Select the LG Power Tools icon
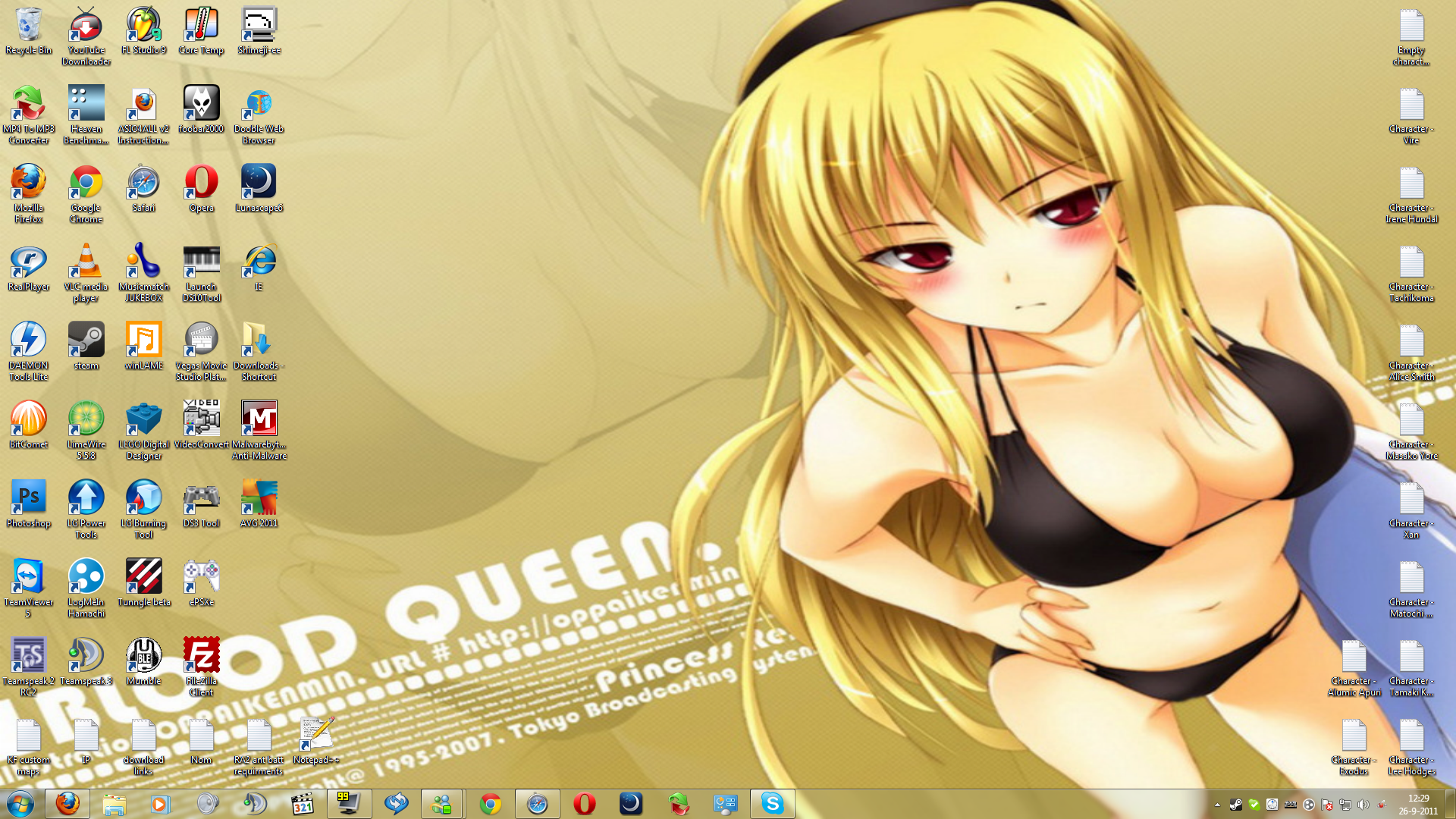The width and height of the screenshot is (1456, 819). (86, 510)
